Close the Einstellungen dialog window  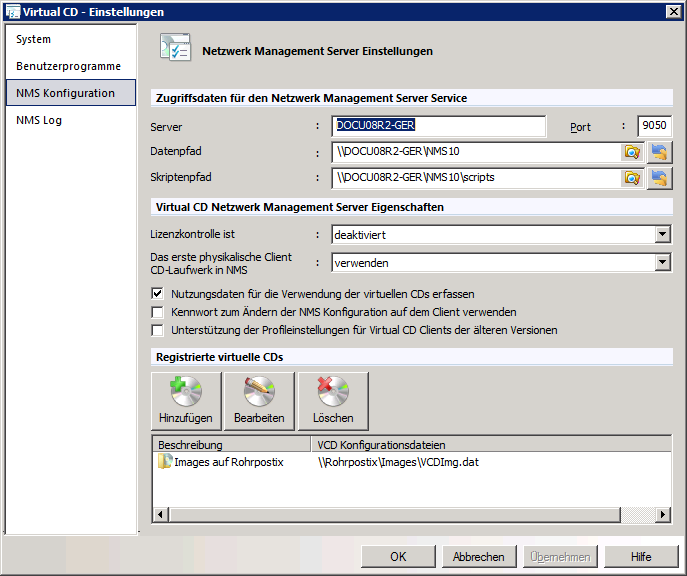(673, 12)
